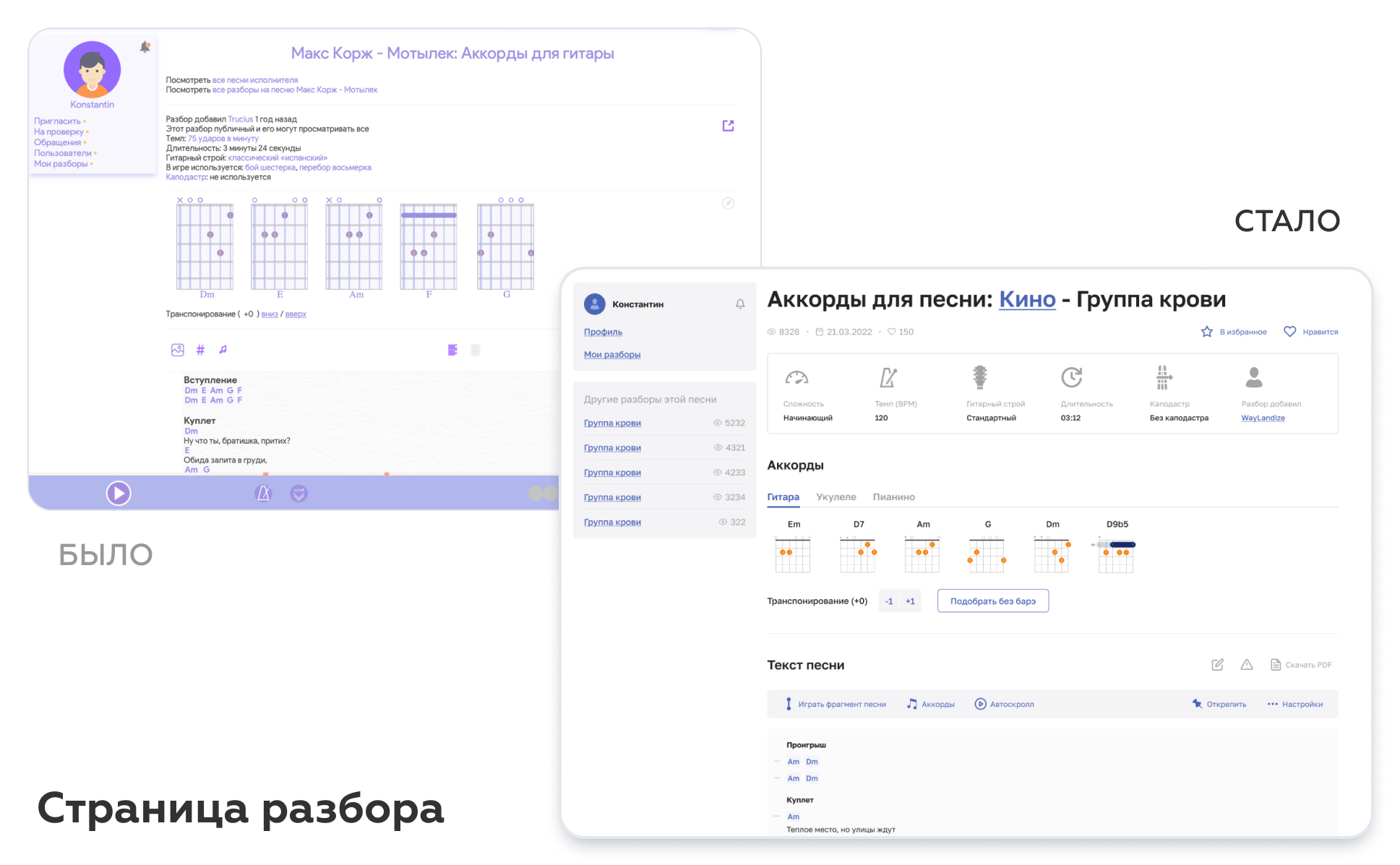Click the metronome icon in the old player bar

(x=264, y=494)
